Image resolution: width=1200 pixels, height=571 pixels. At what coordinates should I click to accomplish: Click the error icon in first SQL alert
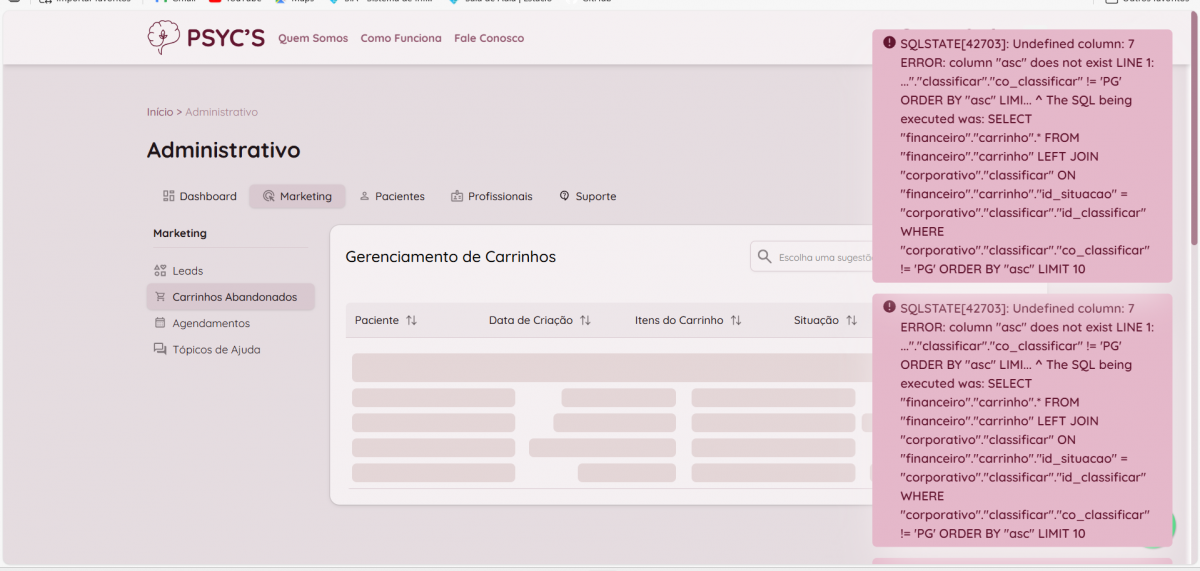coord(889,43)
